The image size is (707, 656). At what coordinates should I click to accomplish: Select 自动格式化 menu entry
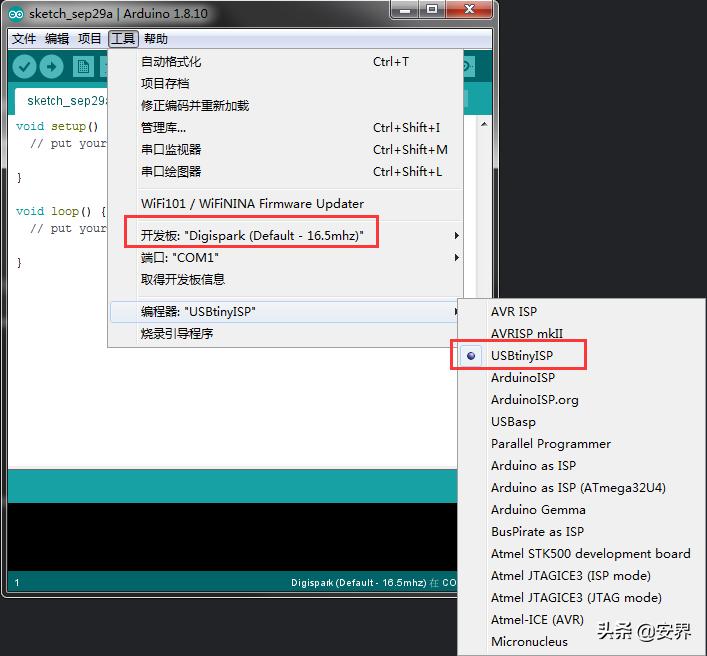point(286,62)
